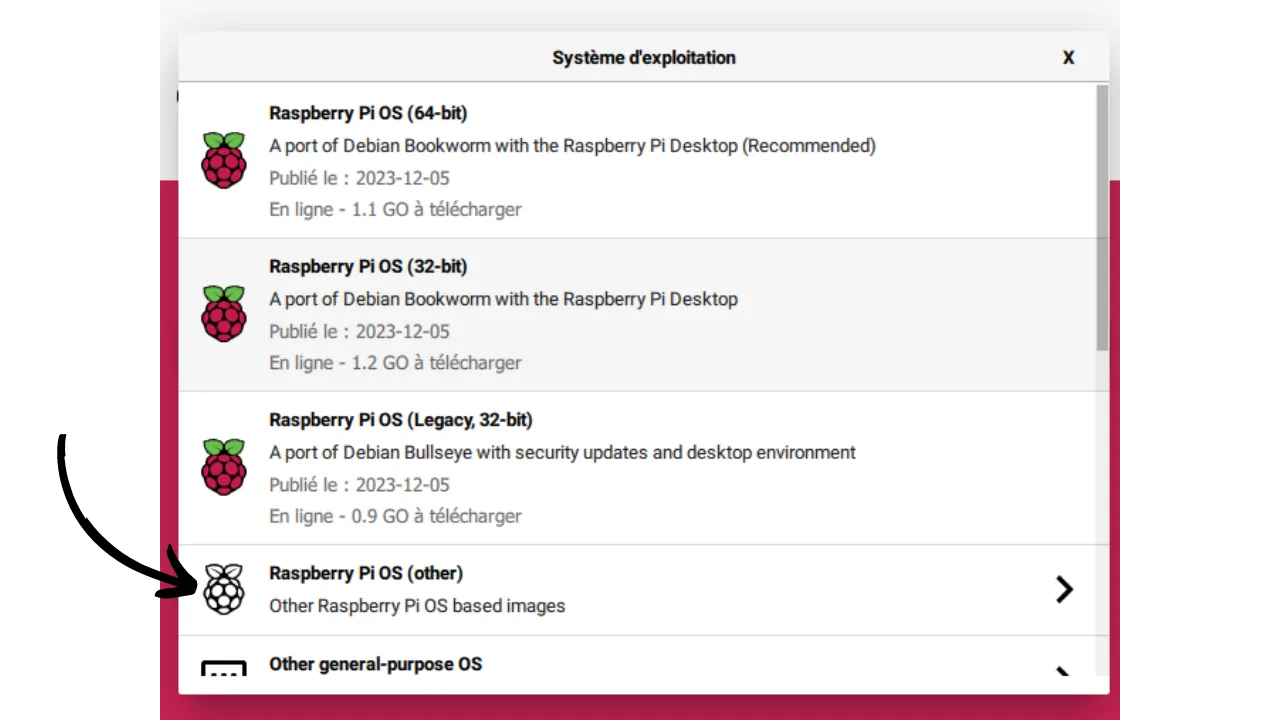Click the Legacy 32-bit raspberry icon
The image size is (1280, 720).
tap(223, 467)
